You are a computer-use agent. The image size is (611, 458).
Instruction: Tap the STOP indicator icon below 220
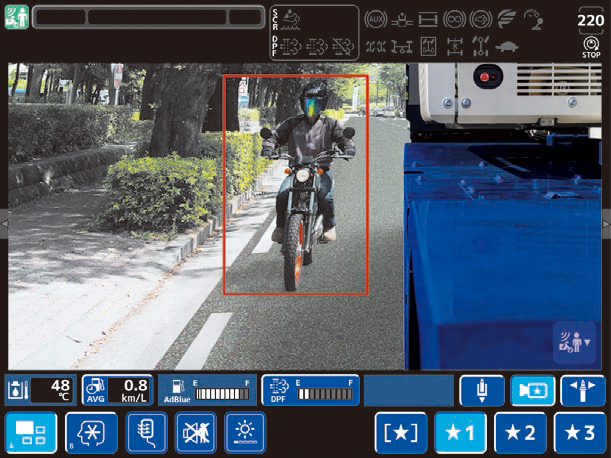(x=589, y=46)
